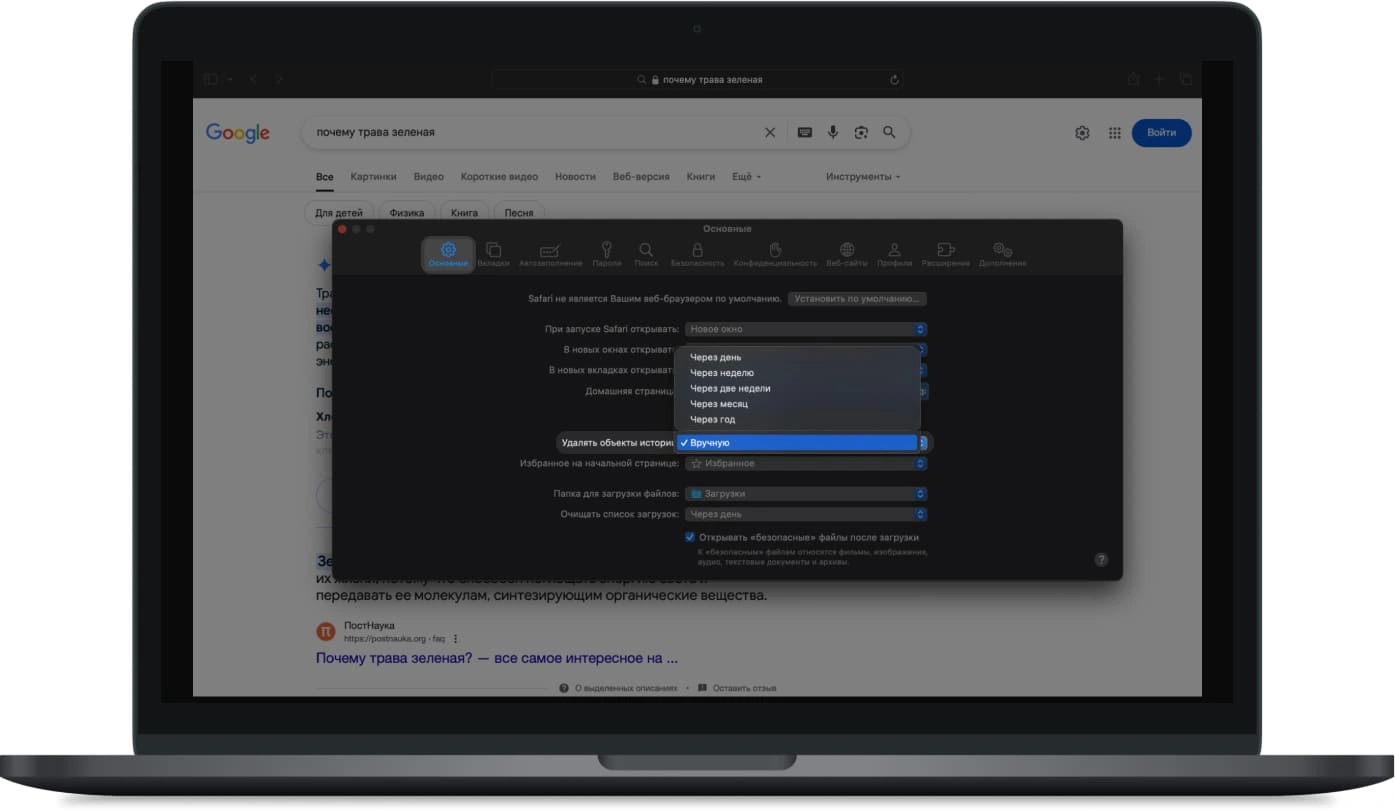Click the Safari share icon

[x=1133, y=79]
